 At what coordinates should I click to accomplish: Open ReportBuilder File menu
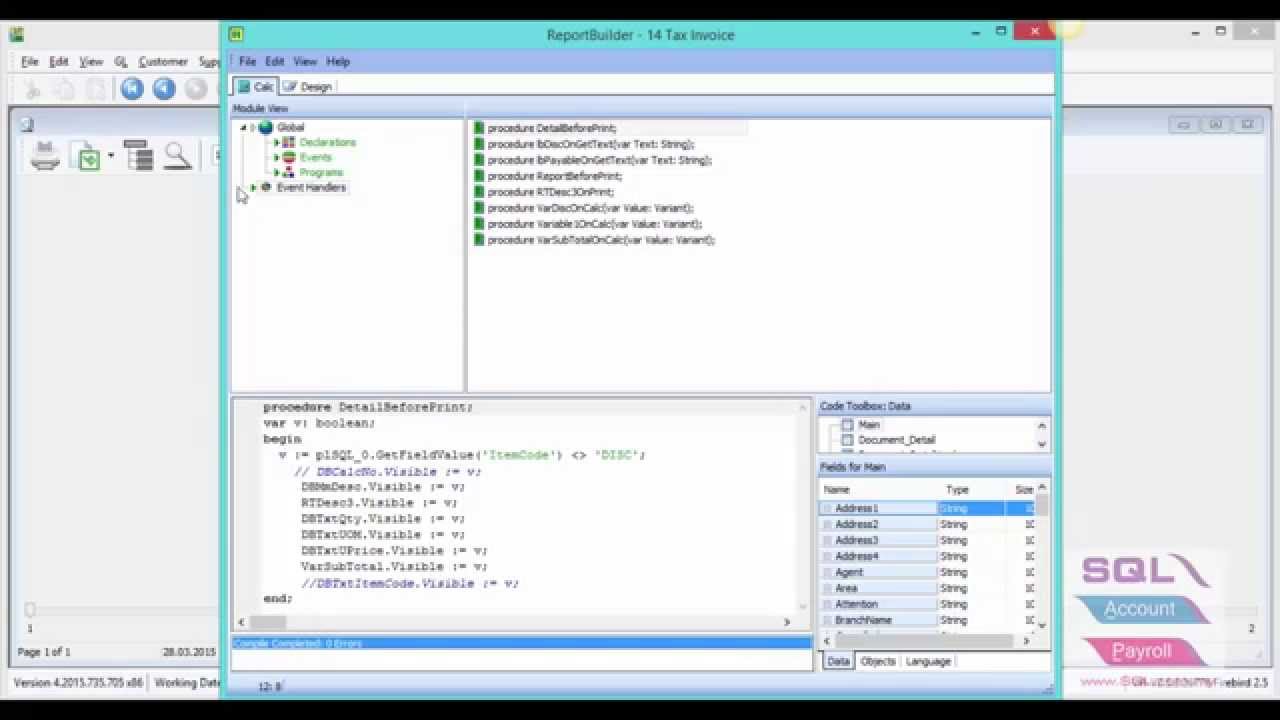[247, 62]
